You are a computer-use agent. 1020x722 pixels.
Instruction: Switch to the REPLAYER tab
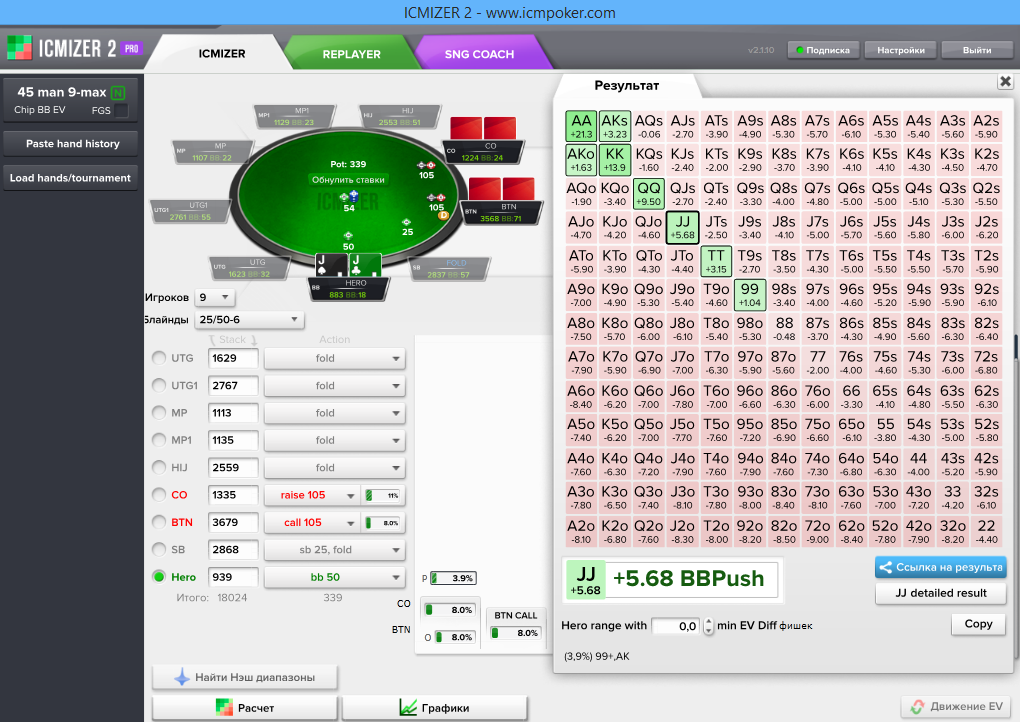(351, 54)
